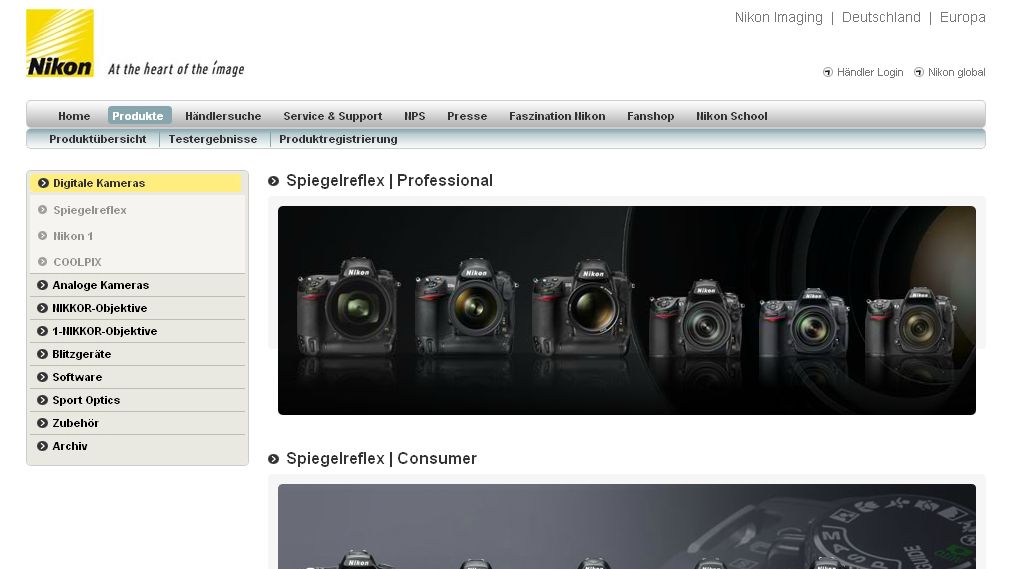Click the arrow icon beside Spiegelreflex | Consumer heading

274,459
